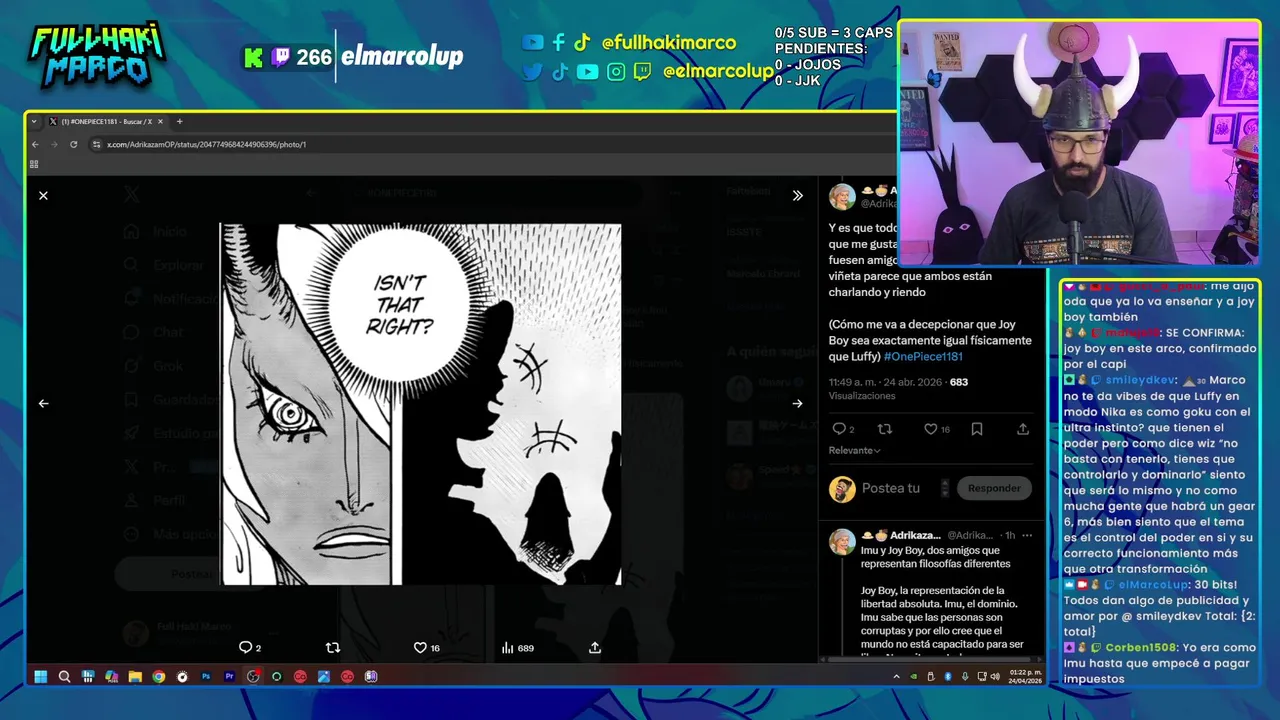This screenshot has height=720, width=1280.
Task: Click the Responder button
Action: click(x=994, y=488)
